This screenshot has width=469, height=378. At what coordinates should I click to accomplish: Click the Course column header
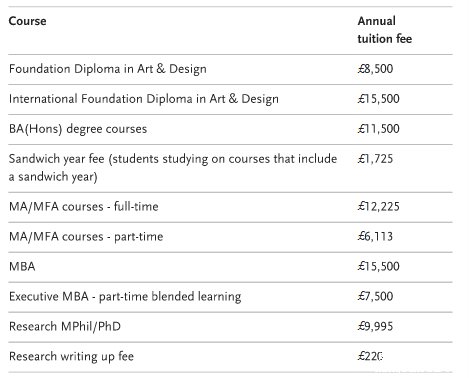point(27,21)
